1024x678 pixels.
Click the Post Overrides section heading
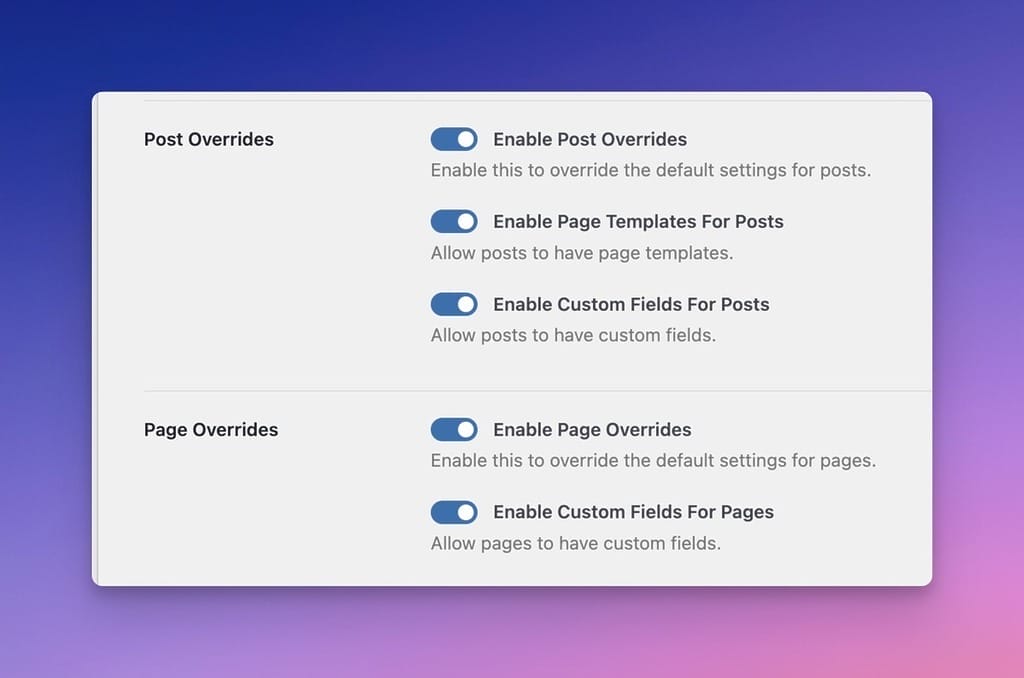pyautogui.click(x=208, y=139)
